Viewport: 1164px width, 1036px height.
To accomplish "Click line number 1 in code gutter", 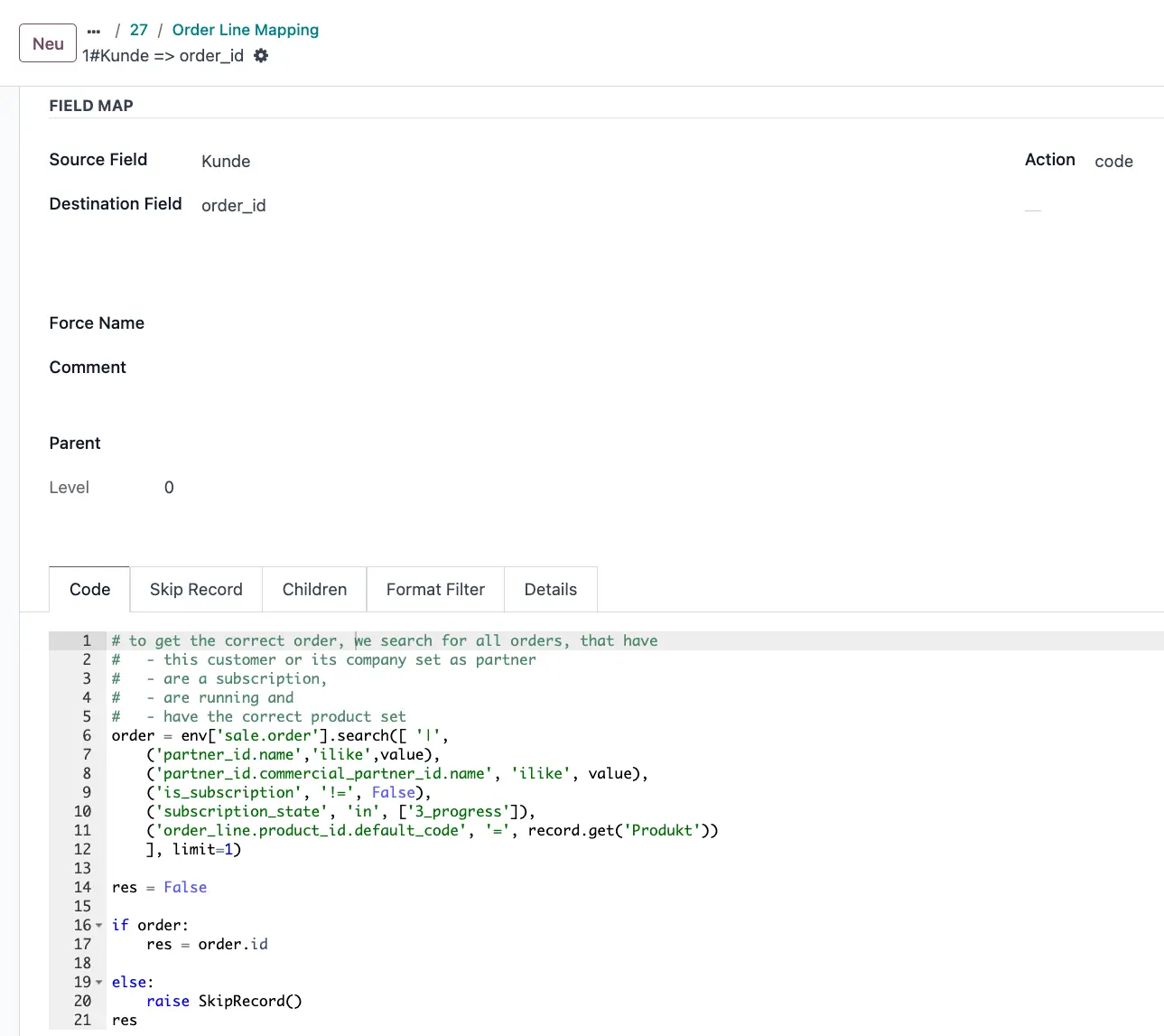I will pos(87,640).
